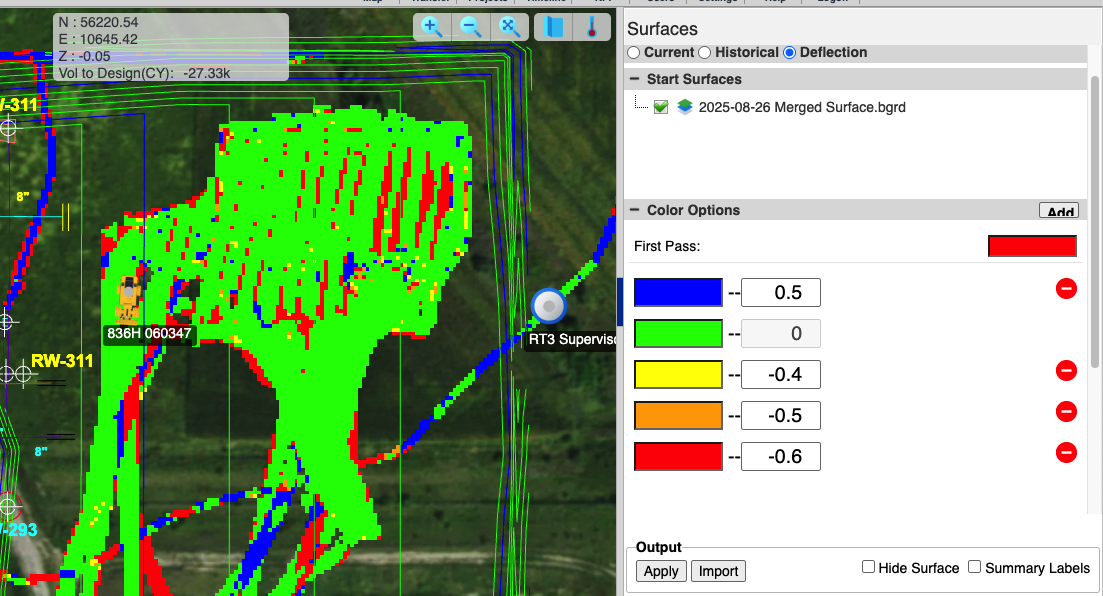Remove the -0.5 orange color range
The image size is (1103, 596).
(1066, 412)
